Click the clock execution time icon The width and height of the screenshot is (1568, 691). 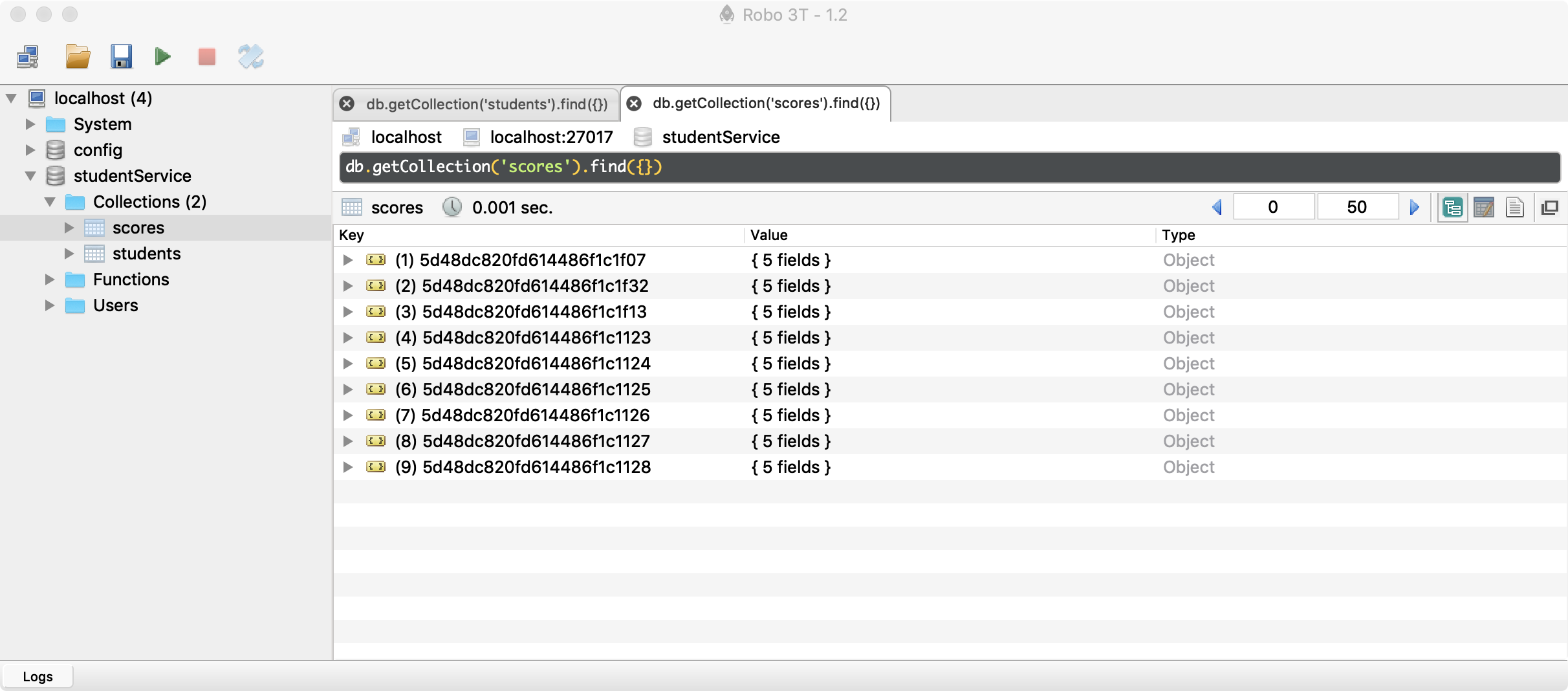pos(452,208)
